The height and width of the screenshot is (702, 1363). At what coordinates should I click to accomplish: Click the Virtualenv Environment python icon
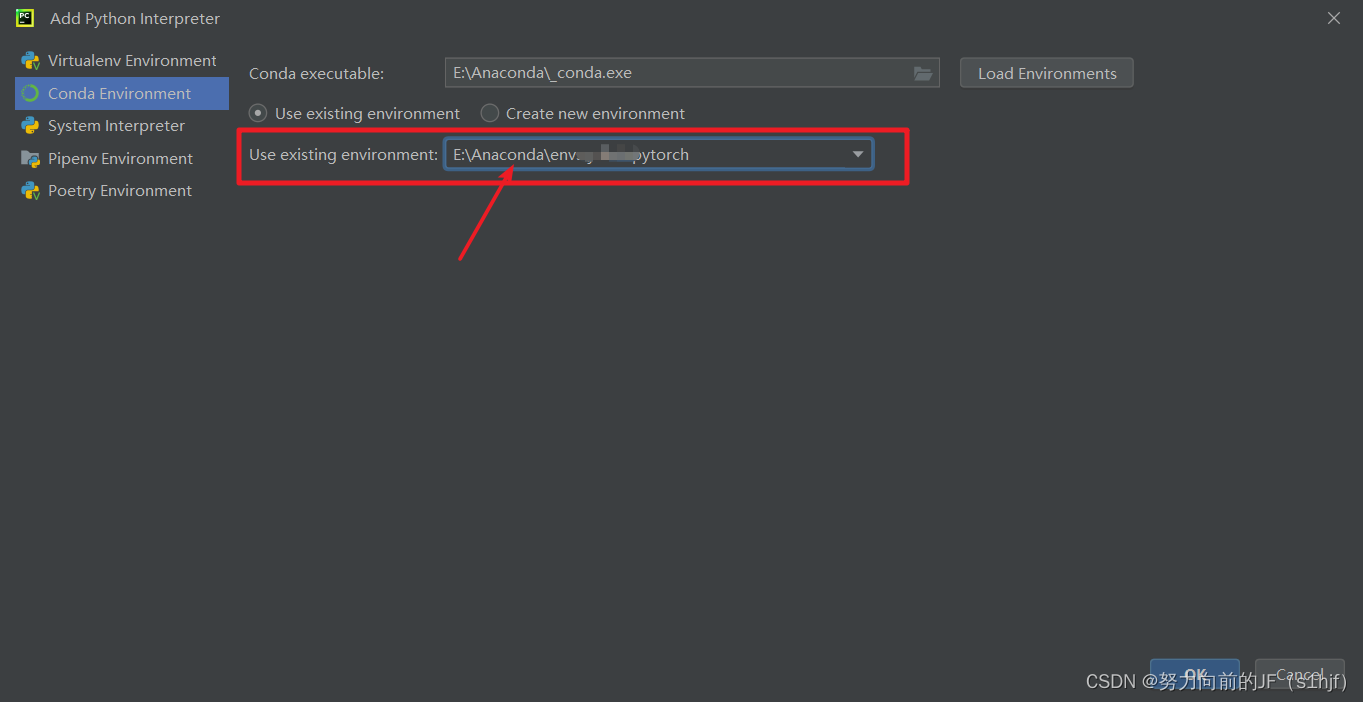coord(30,61)
